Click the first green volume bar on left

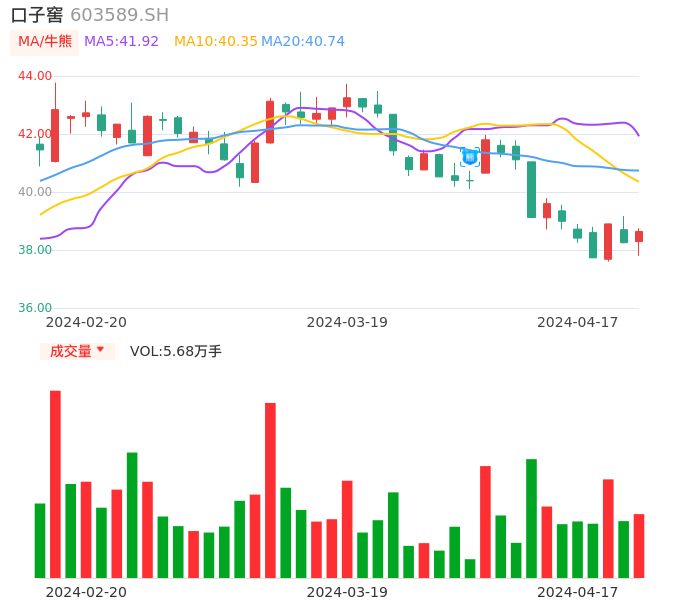[40, 540]
